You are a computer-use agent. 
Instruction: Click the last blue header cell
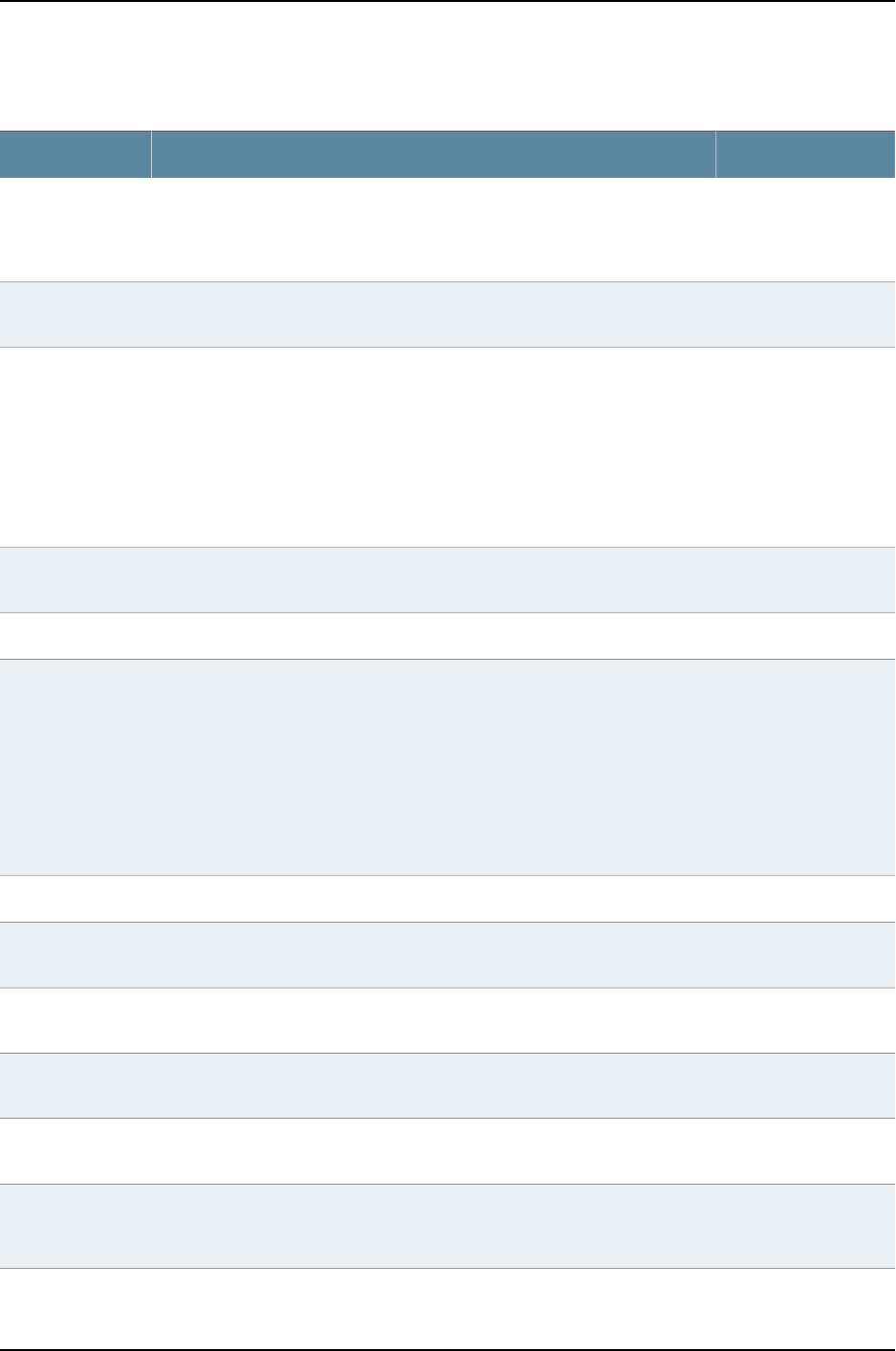pos(805,155)
